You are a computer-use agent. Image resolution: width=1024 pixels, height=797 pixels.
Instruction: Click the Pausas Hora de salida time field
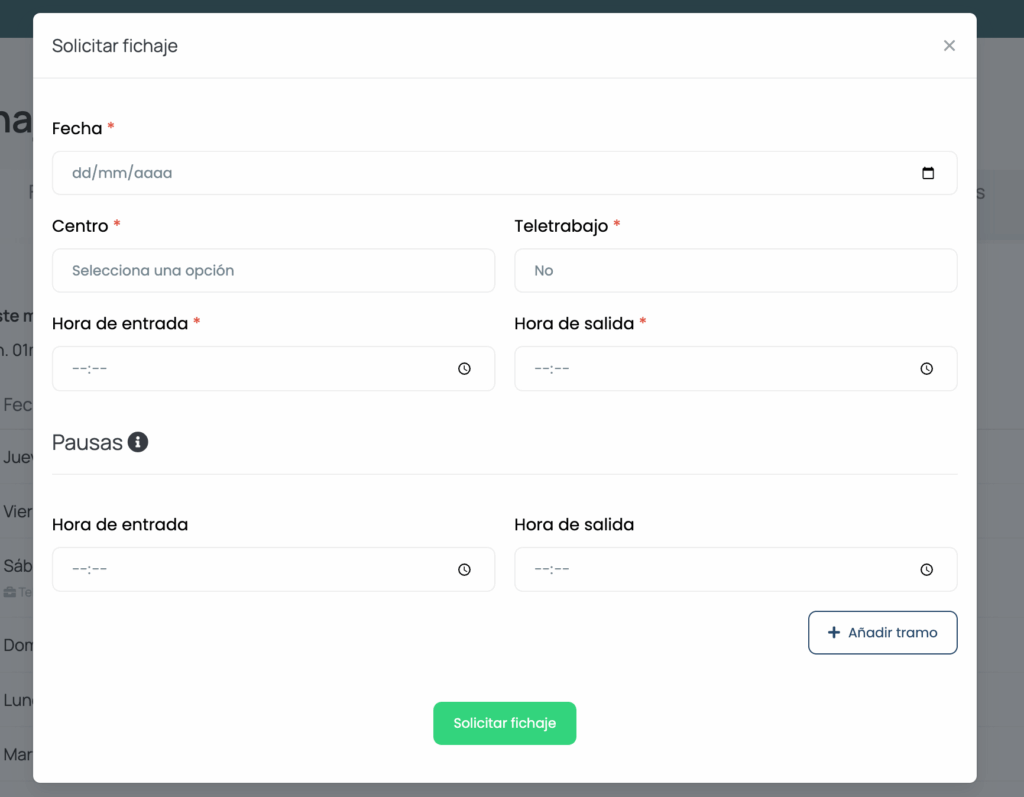coord(712,570)
